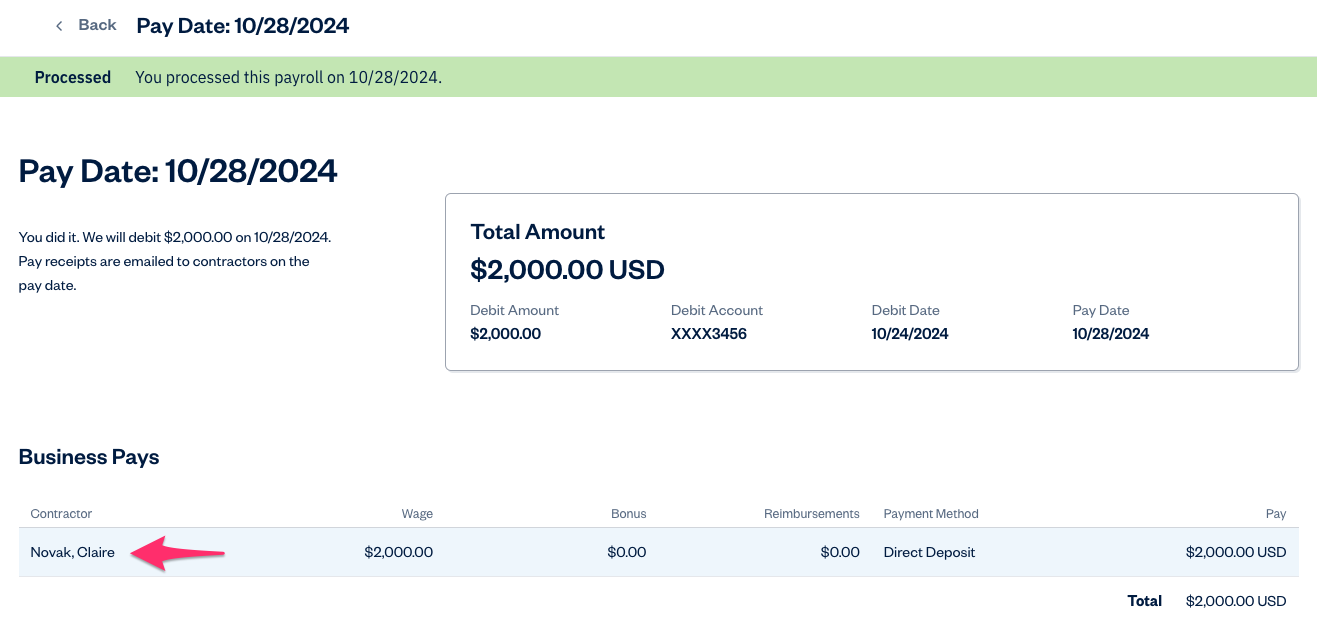Click the $0.00 bonus cell

[626, 552]
